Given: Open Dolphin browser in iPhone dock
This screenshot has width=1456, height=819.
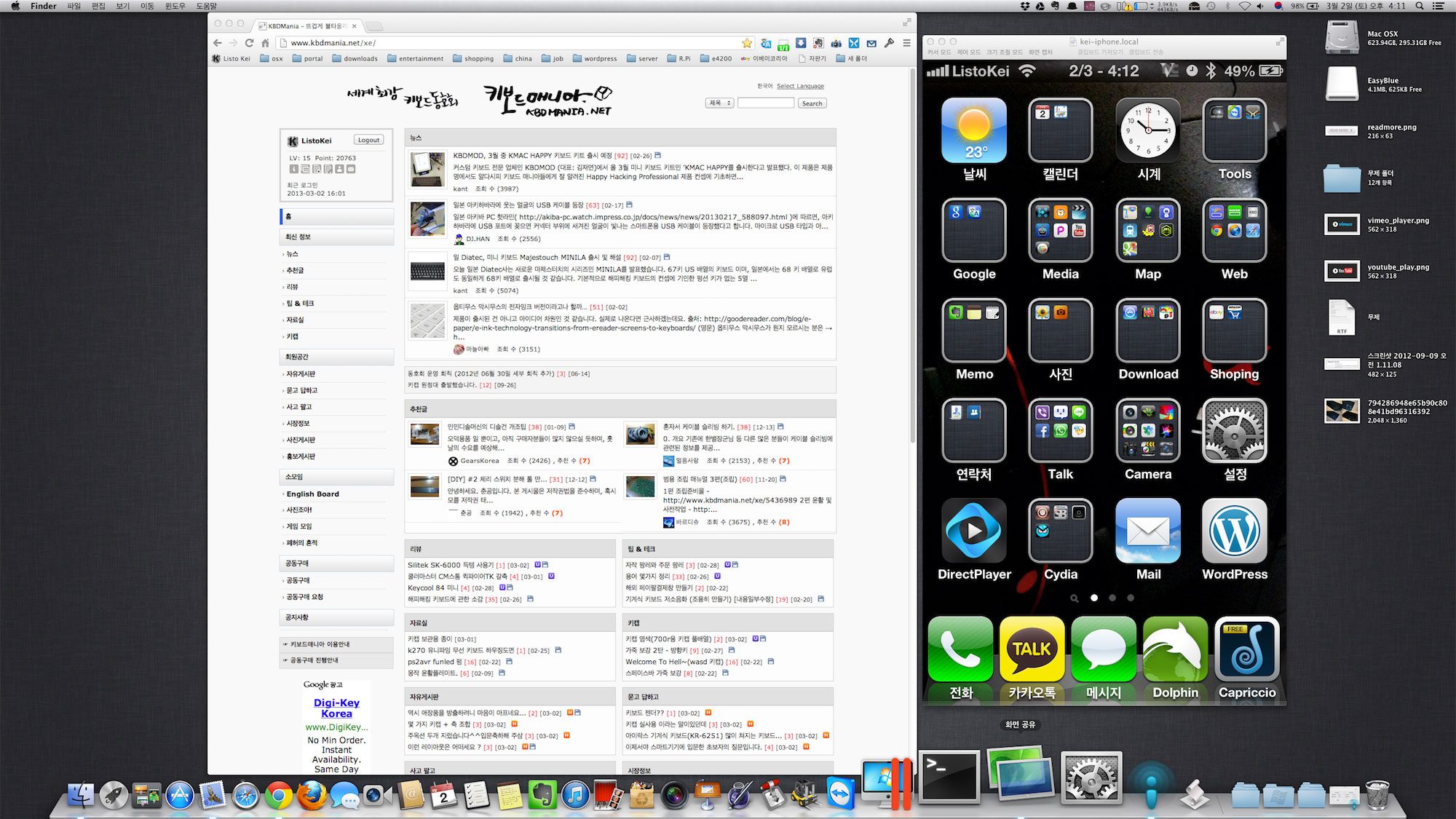Looking at the screenshot, I should point(1175,649).
